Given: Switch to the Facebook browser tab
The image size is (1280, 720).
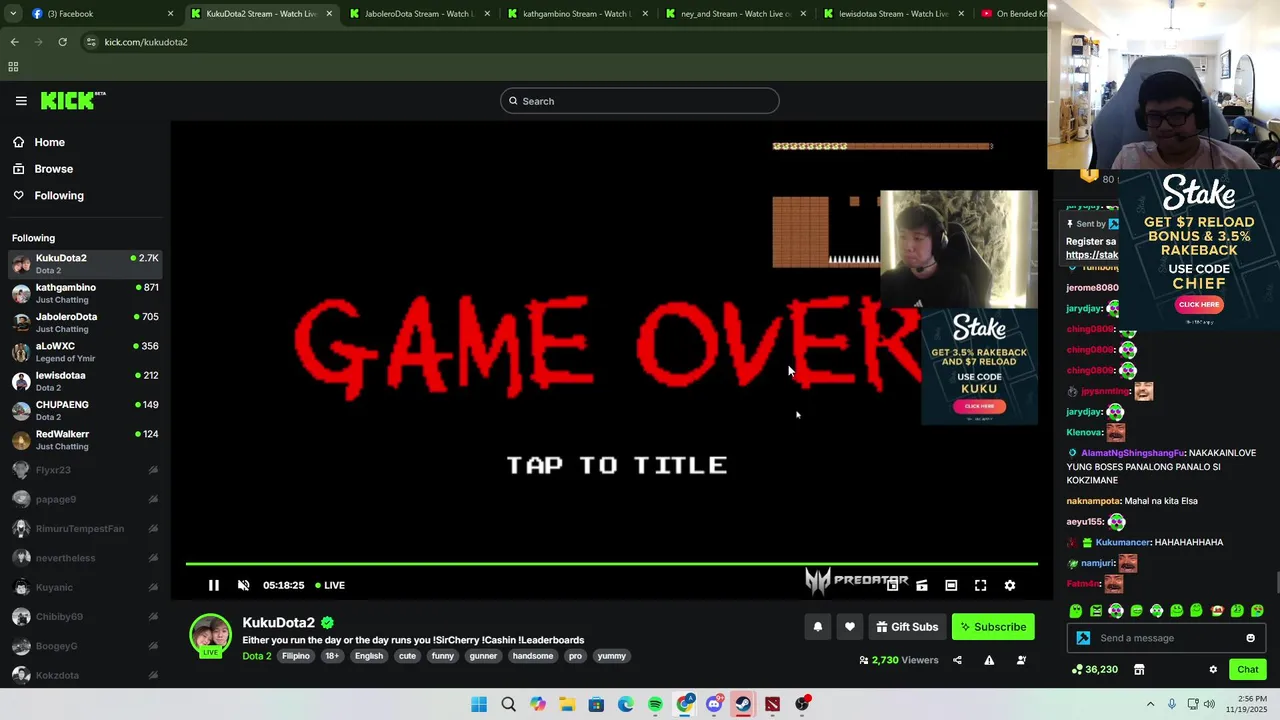Looking at the screenshot, I should point(102,13).
